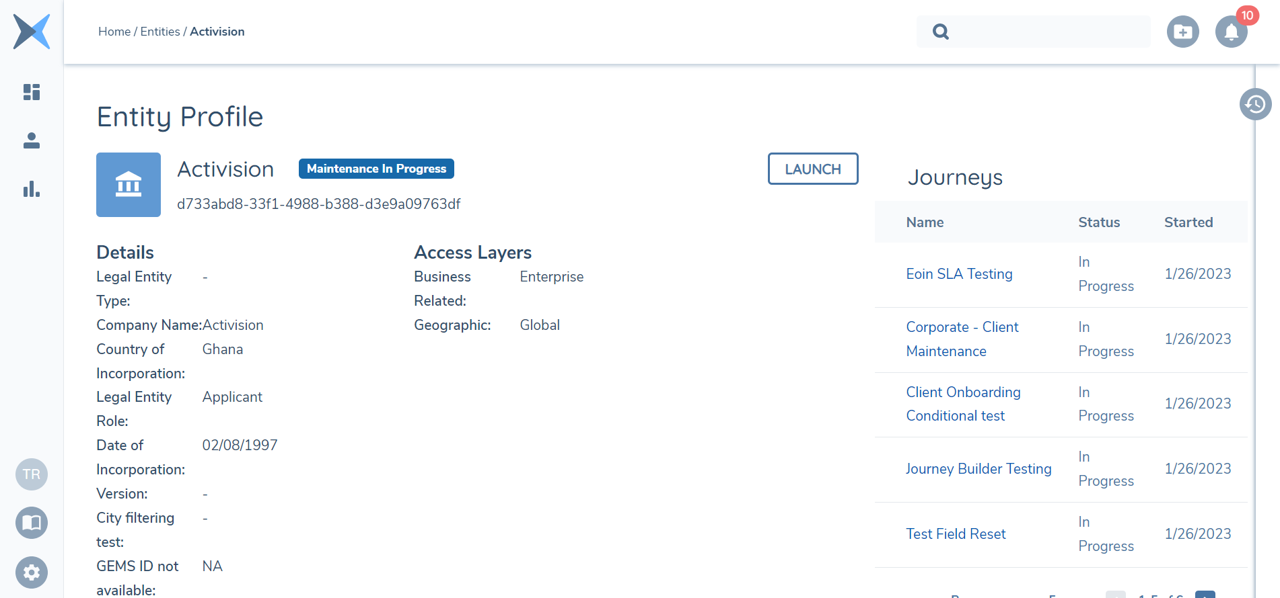Viewport: 1280px width, 598px height.
Task: Open the Eoin SLA Testing journey
Action: [x=959, y=274]
